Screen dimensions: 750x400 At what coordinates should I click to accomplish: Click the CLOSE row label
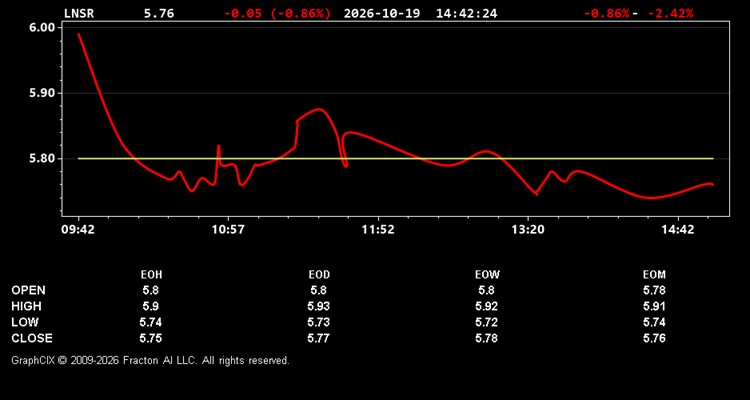pos(32,338)
